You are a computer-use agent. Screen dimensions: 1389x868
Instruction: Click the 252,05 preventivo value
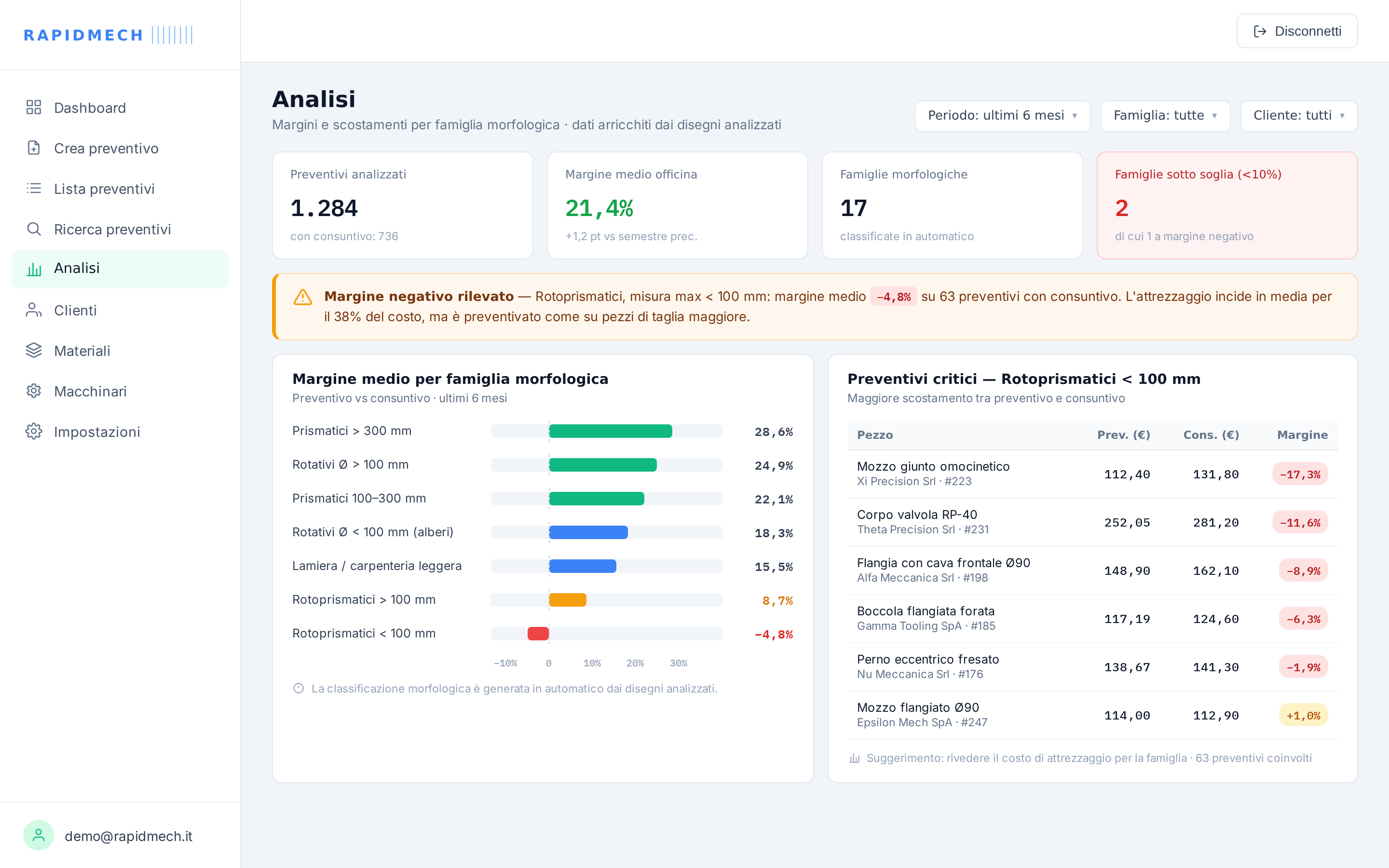click(x=1127, y=523)
